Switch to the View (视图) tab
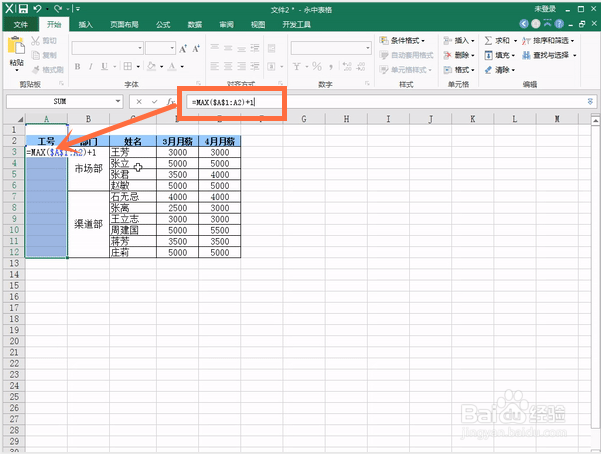Viewport: 601px width, 454px height. click(x=258, y=25)
